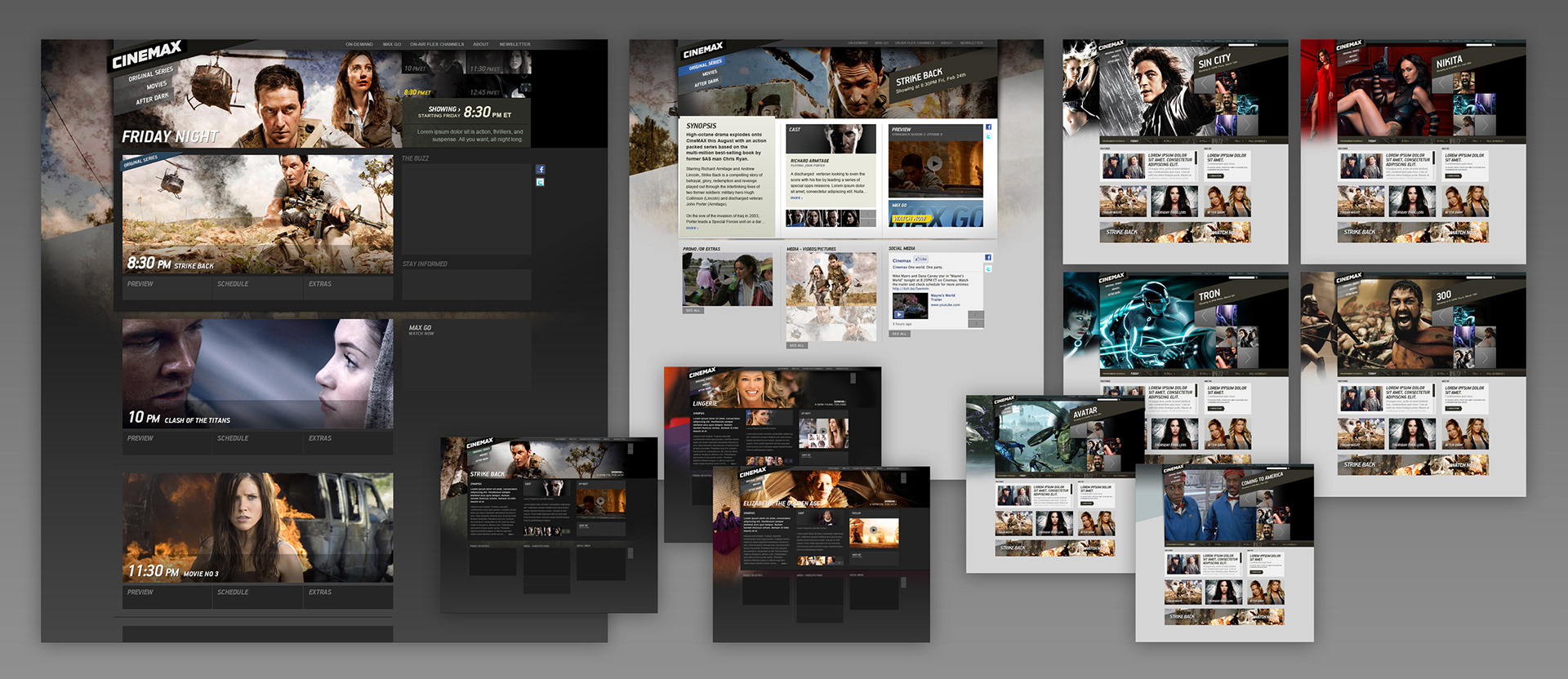Click more link under Richard Armitage bio
Image resolution: width=1568 pixels, height=679 pixels.
point(796,198)
